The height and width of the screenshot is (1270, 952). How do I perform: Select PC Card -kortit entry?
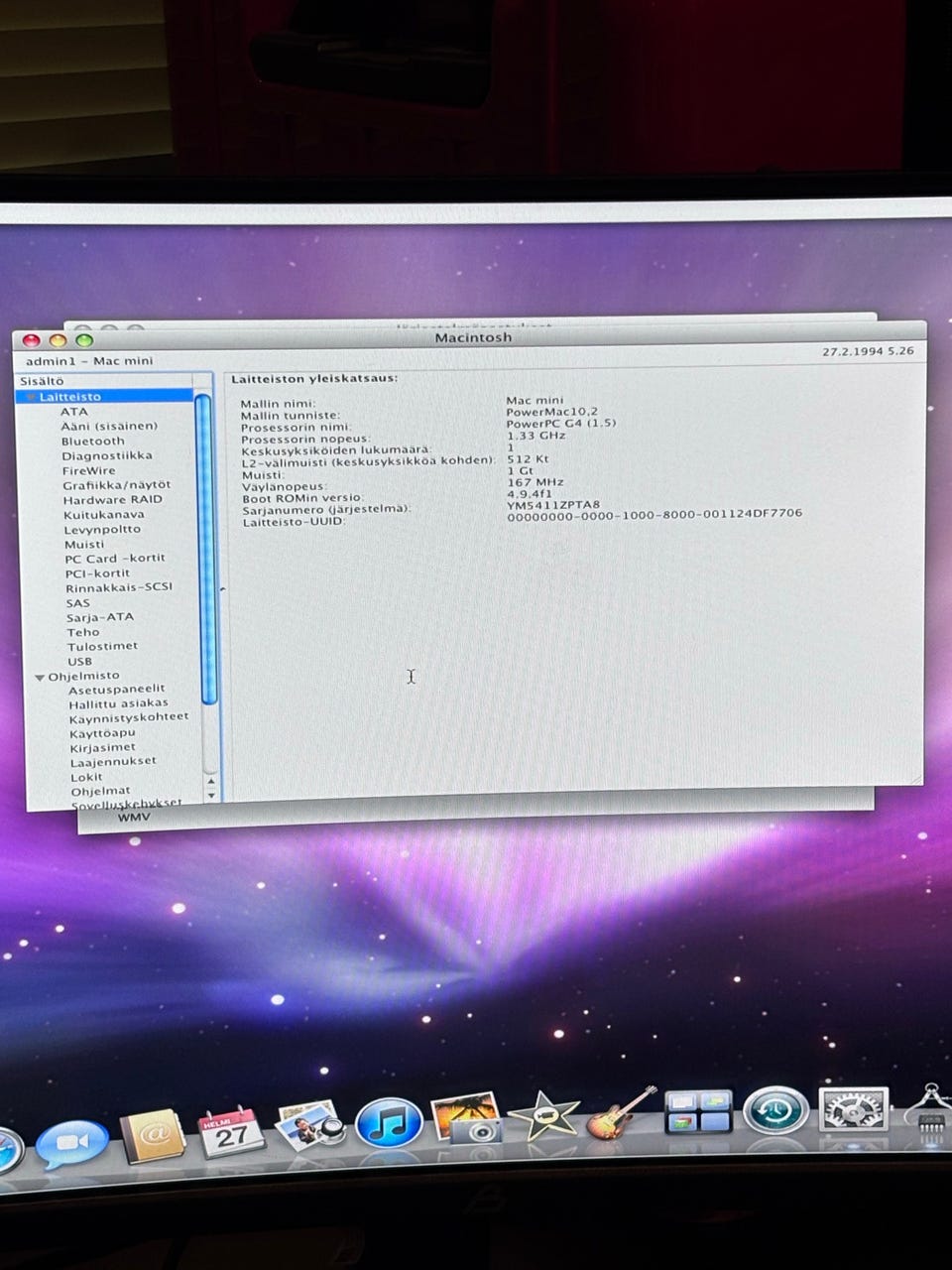(x=115, y=559)
